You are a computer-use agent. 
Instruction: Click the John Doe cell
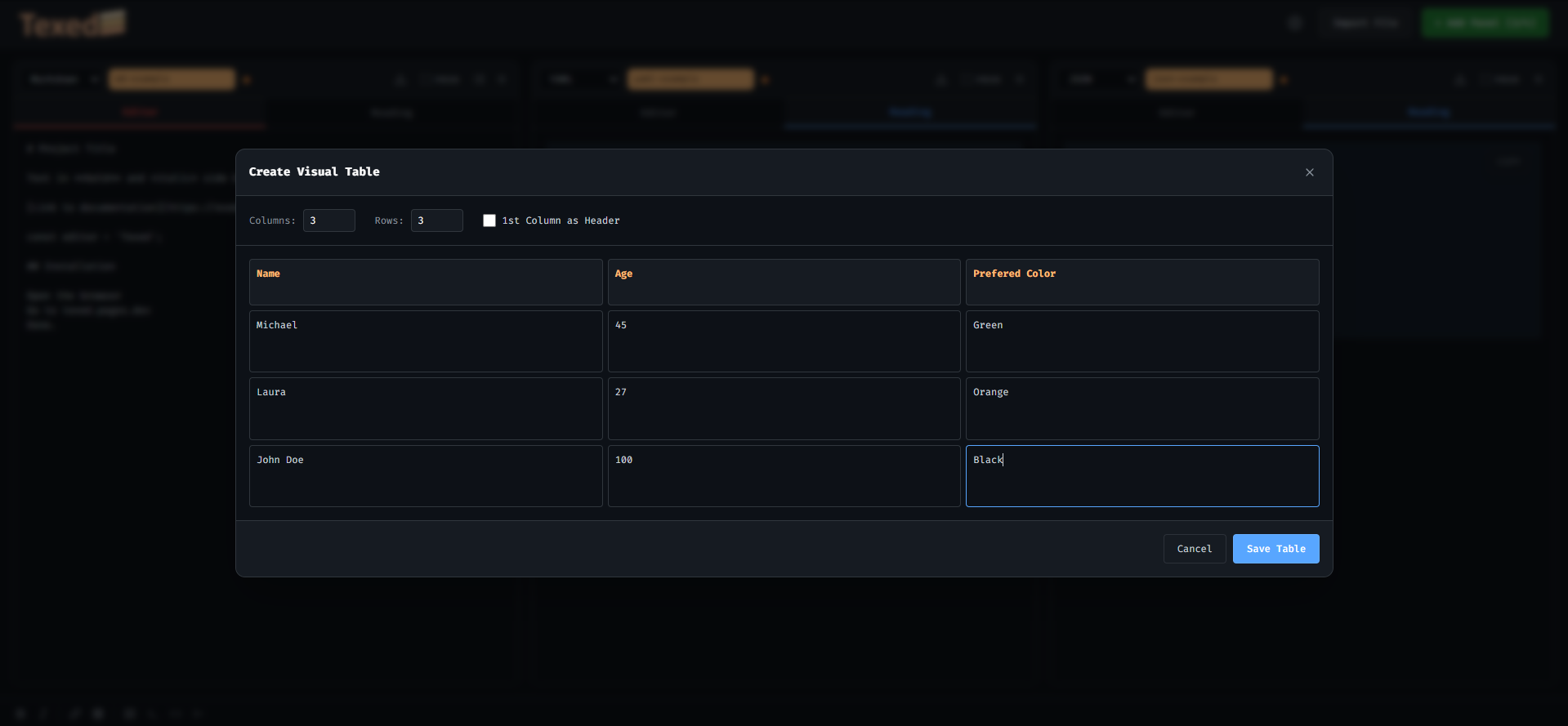426,476
